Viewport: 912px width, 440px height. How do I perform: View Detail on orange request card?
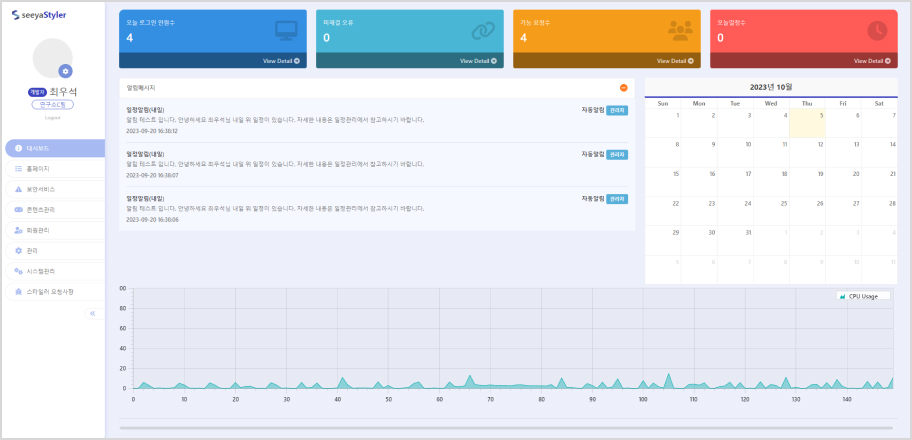coord(675,61)
